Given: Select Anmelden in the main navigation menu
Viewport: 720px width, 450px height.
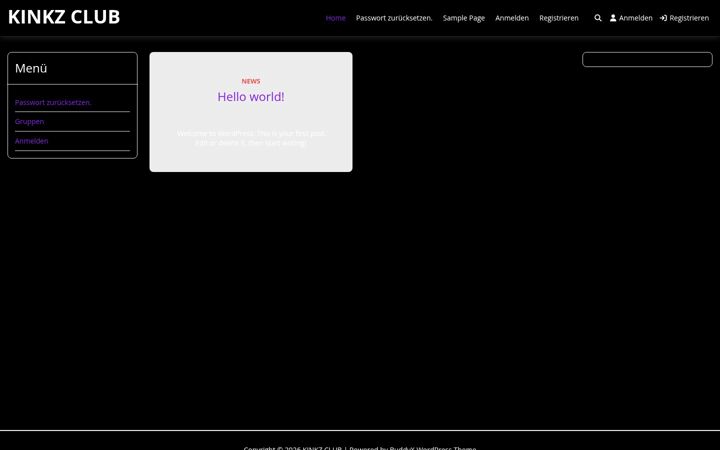Looking at the screenshot, I should (x=512, y=18).
